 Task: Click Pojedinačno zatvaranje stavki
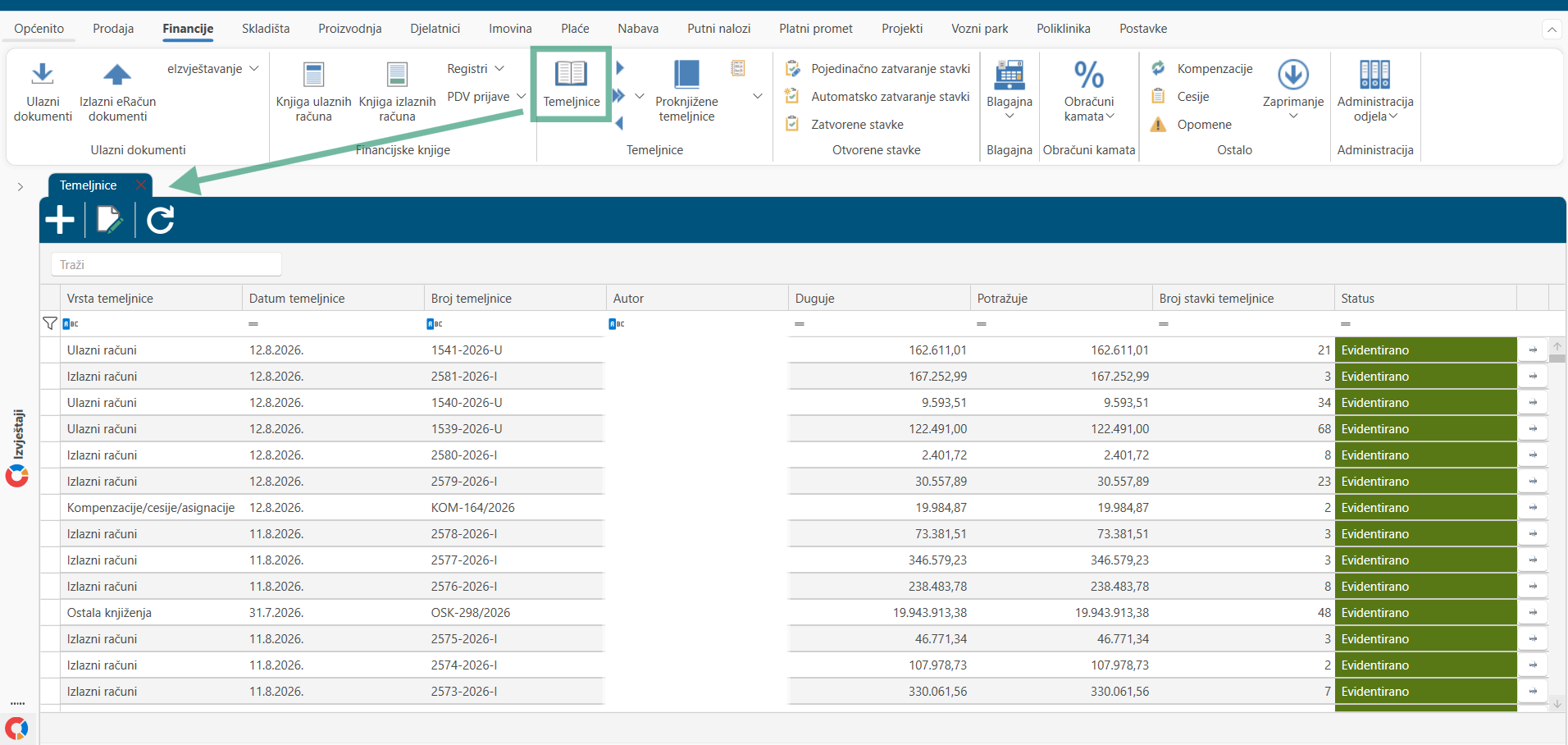click(877, 68)
